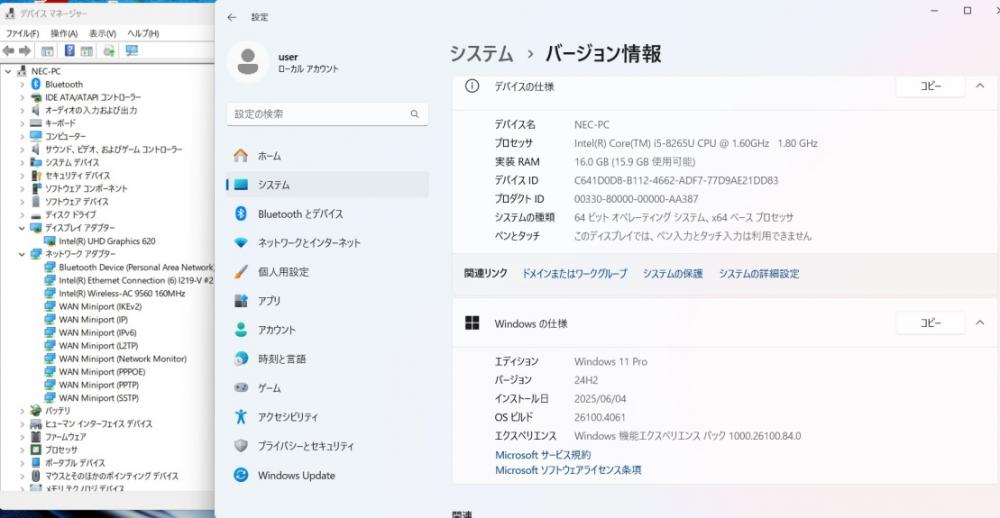This screenshot has height=518, width=1000.
Task: Select WAN Miniport (IKEv2) entry
Action: 100,306
